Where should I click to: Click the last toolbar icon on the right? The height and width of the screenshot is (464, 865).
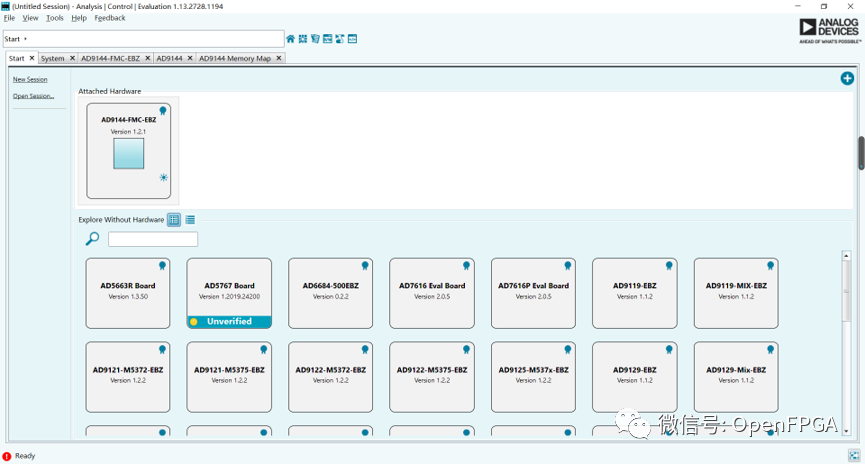(353, 39)
